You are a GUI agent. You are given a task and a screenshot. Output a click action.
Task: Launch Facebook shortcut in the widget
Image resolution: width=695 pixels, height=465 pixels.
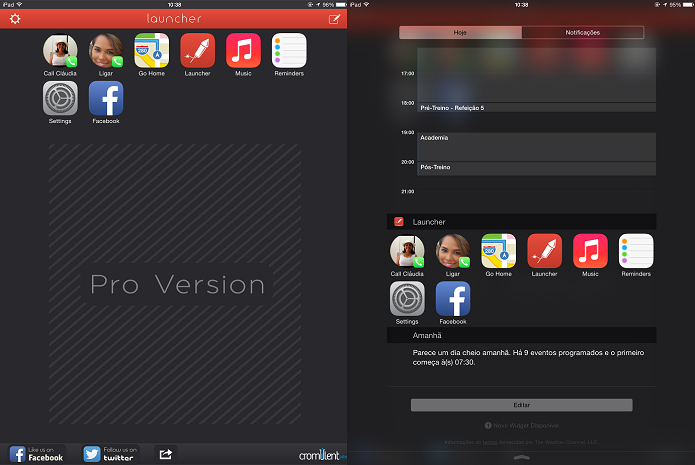pos(453,303)
